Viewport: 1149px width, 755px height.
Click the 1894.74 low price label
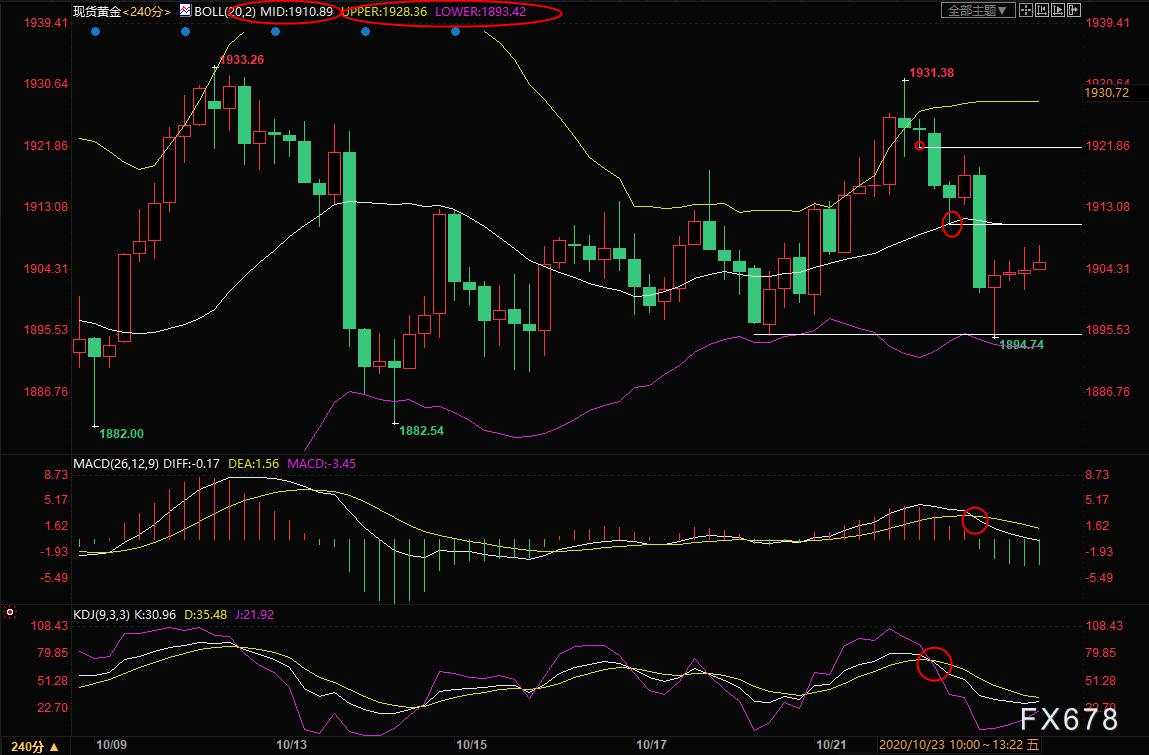[x=1021, y=345]
